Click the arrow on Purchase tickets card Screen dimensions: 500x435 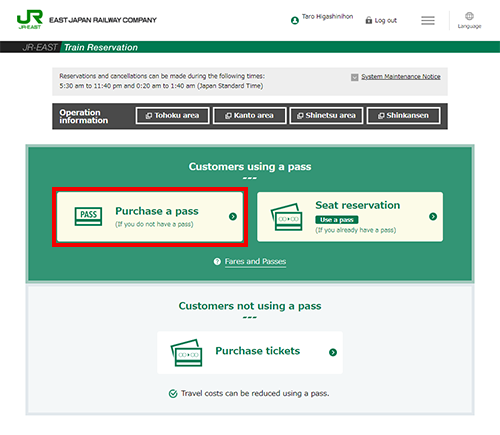pyautogui.click(x=333, y=352)
